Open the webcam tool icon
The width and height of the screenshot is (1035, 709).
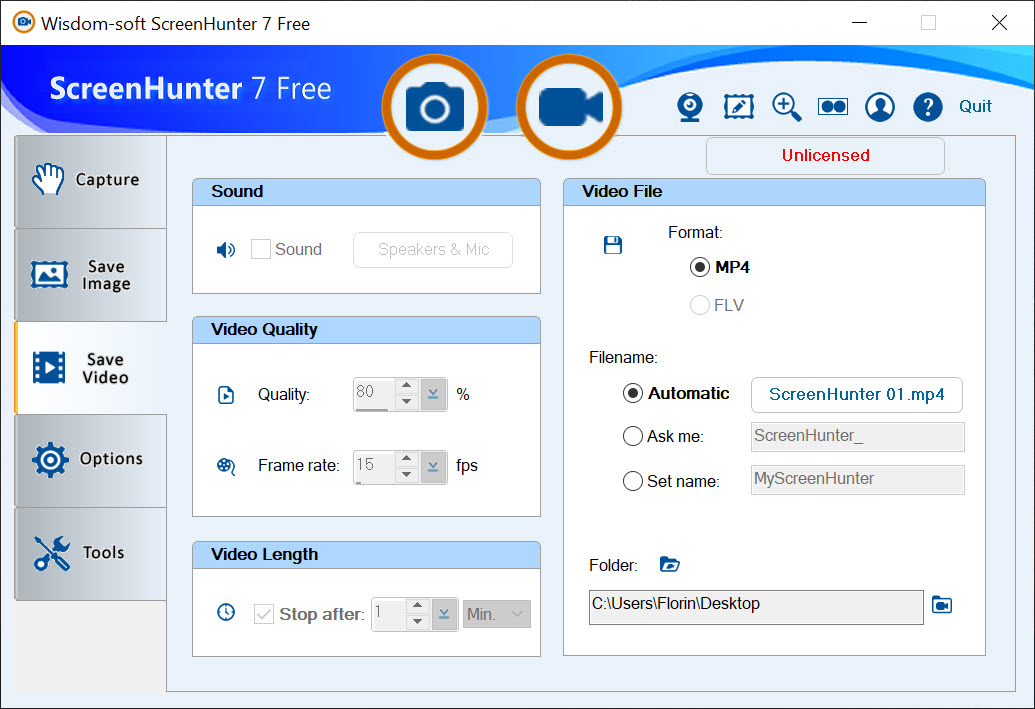(x=690, y=107)
